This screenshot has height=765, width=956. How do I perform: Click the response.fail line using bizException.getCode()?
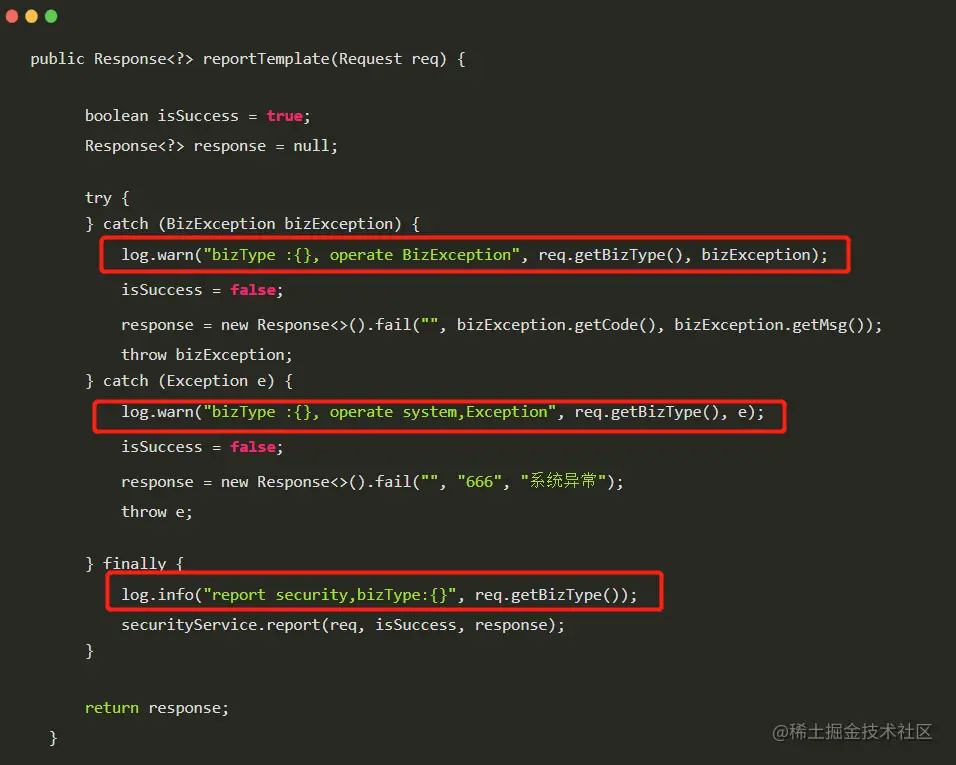point(501,325)
